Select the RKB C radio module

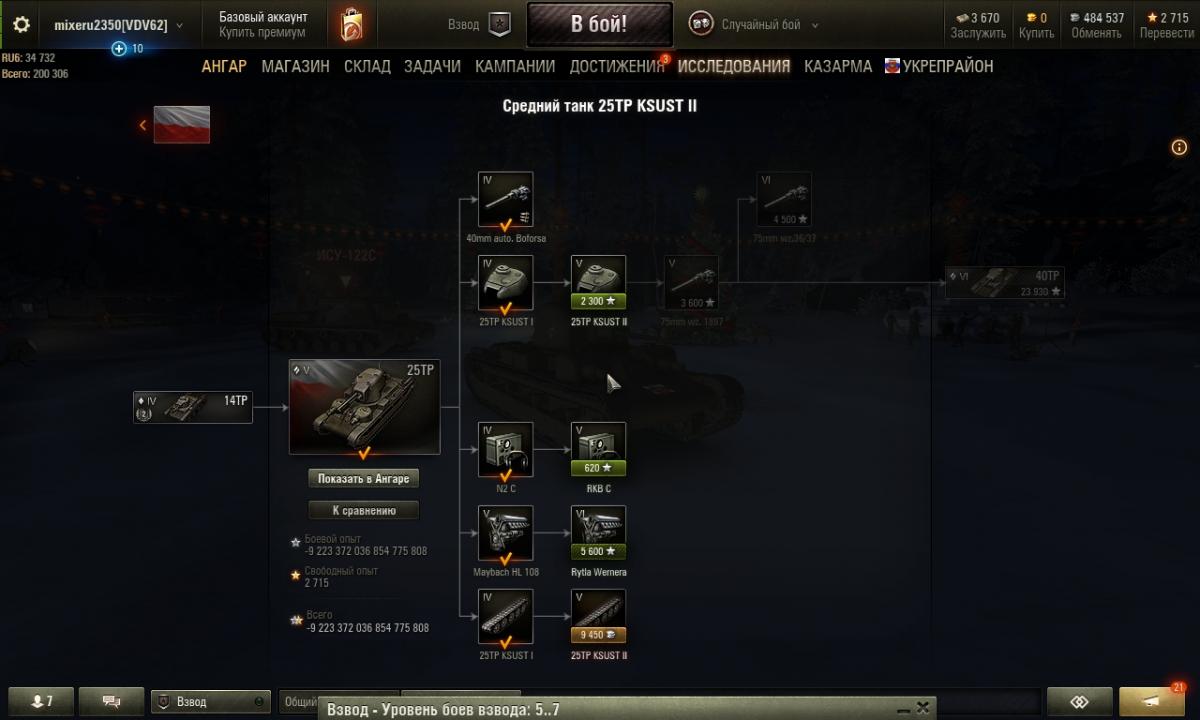598,450
